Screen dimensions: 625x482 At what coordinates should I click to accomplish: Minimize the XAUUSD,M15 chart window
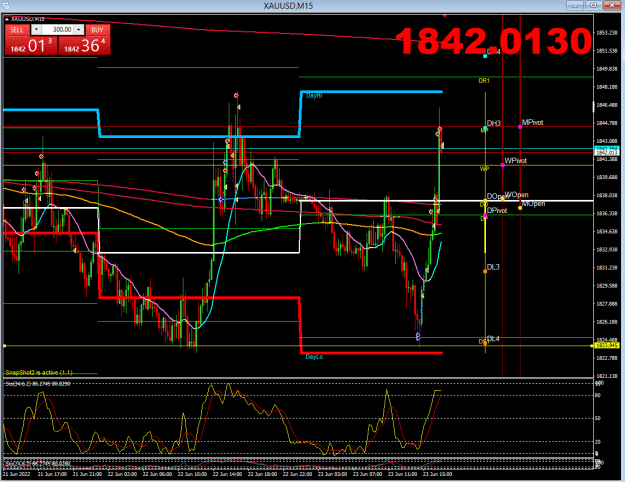[575, 5]
